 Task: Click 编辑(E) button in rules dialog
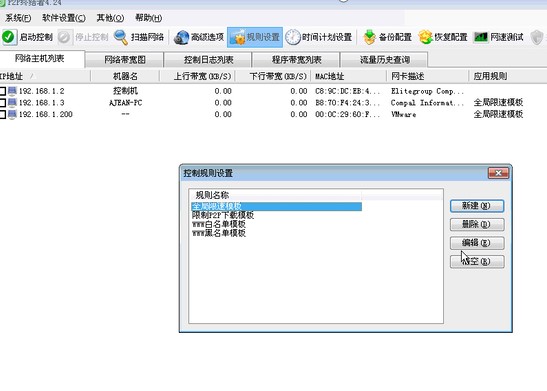point(477,243)
